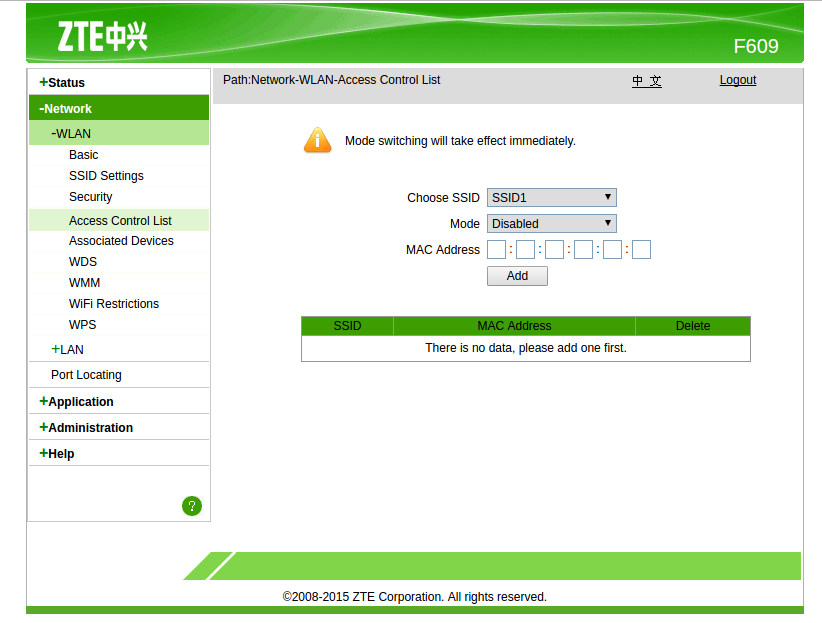Focus the sixth MAC Address octet field
The height and width of the screenshot is (623, 822).
(641, 250)
